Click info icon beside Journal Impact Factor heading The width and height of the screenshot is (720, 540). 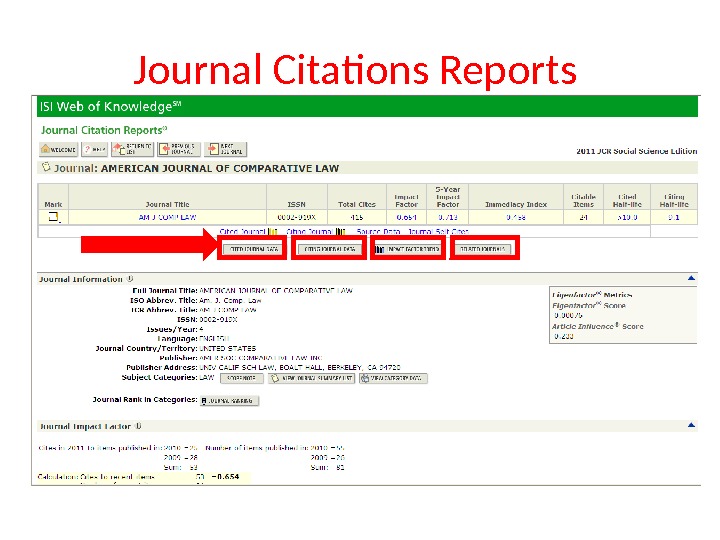138,426
